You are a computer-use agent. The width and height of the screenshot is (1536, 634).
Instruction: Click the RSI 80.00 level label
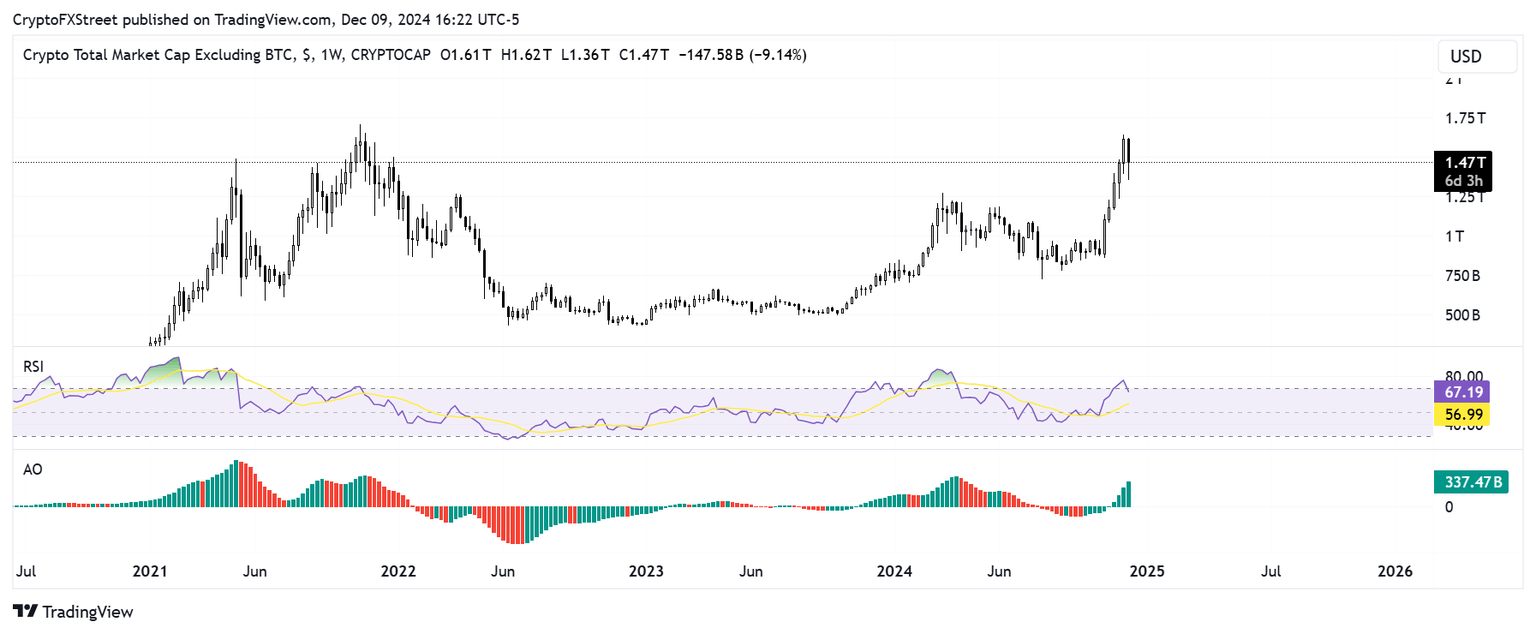(x=1464, y=377)
